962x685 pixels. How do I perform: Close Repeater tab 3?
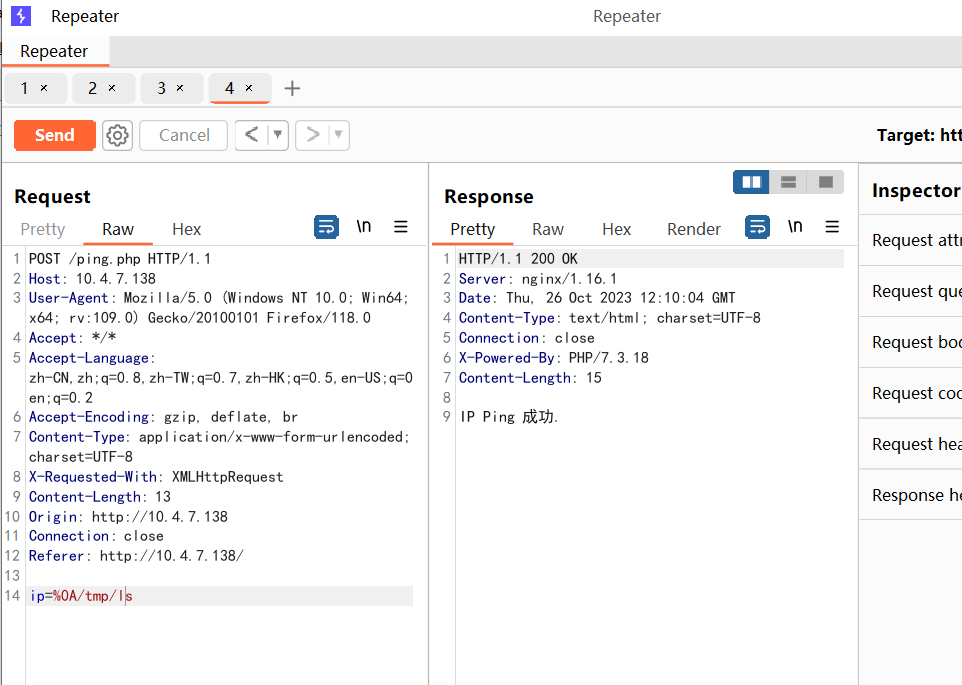[180, 88]
